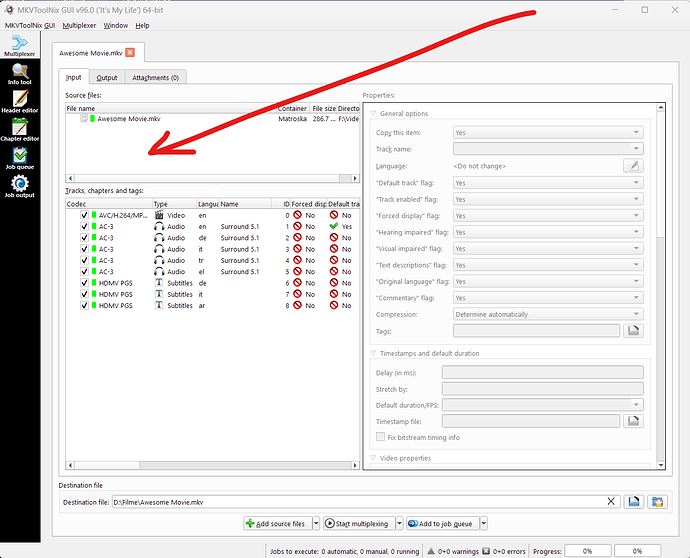The image size is (690, 558).
Task: Open the Help menu
Action: point(142,26)
